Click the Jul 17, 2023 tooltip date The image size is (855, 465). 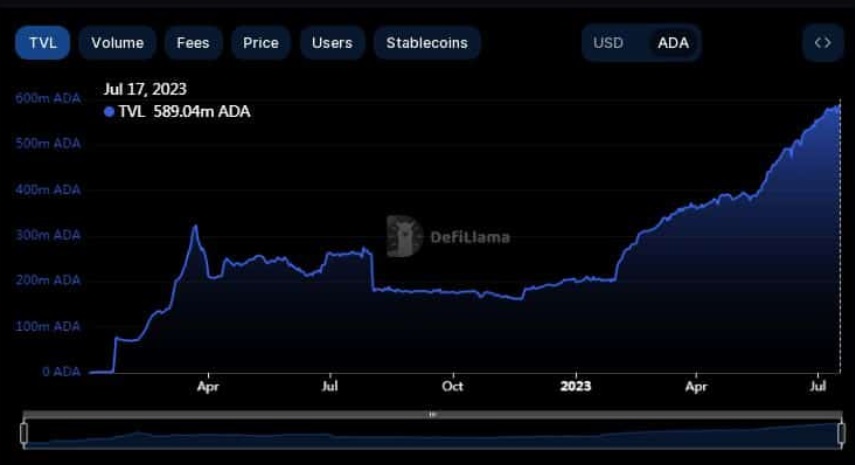(145, 89)
